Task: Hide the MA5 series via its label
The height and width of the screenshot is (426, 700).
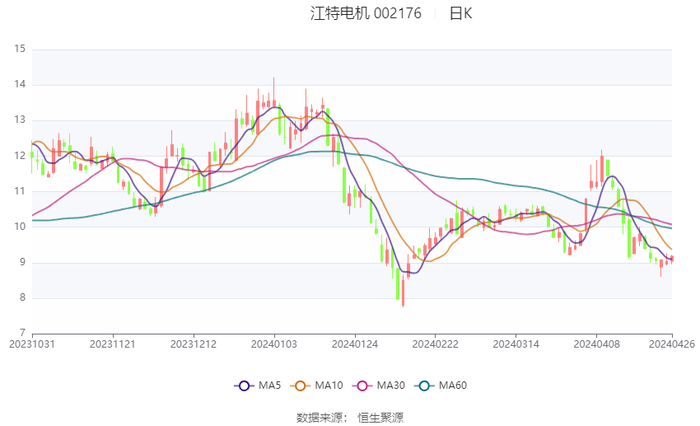Action: (x=270, y=386)
